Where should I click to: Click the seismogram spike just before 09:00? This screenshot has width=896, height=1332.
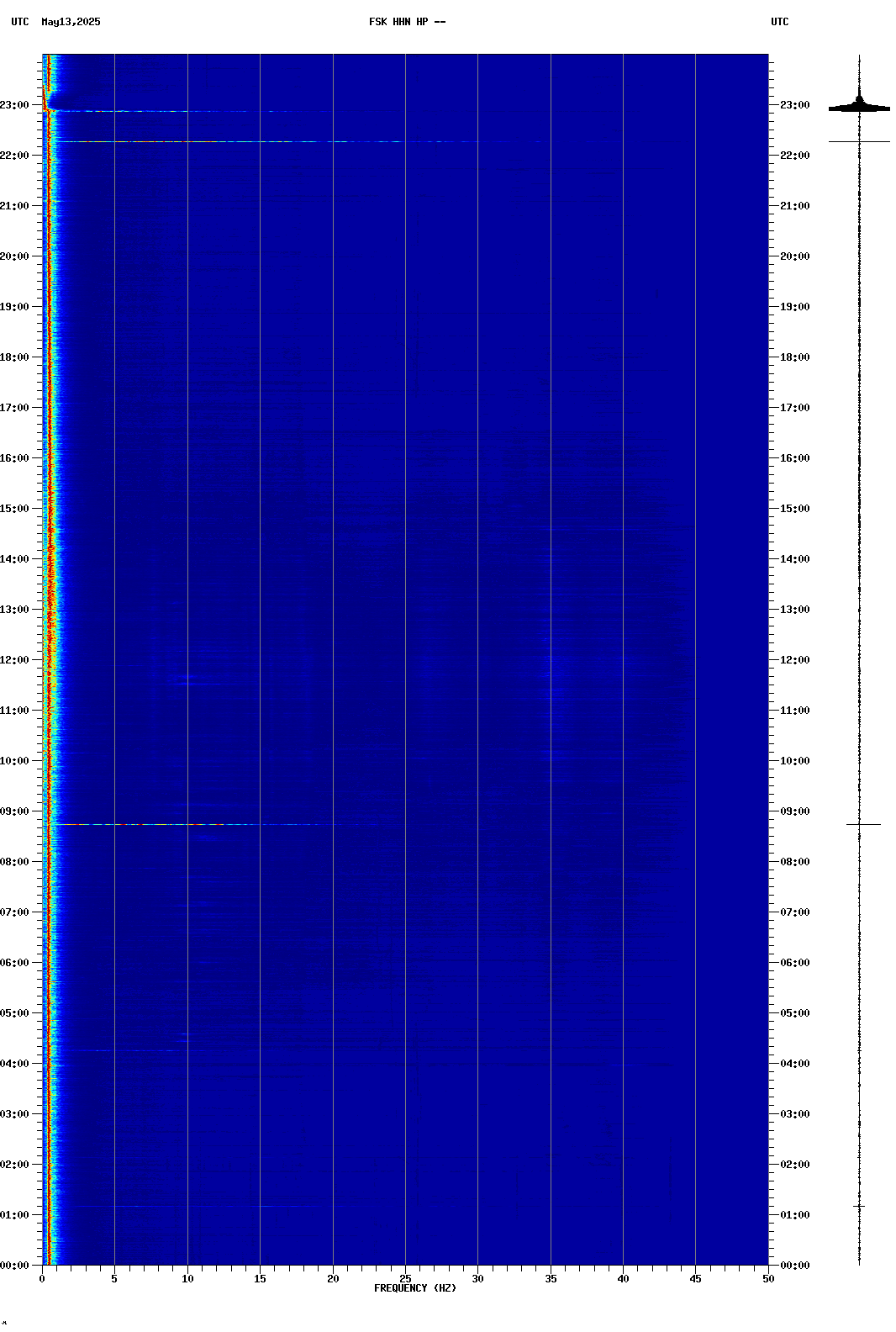[x=863, y=824]
